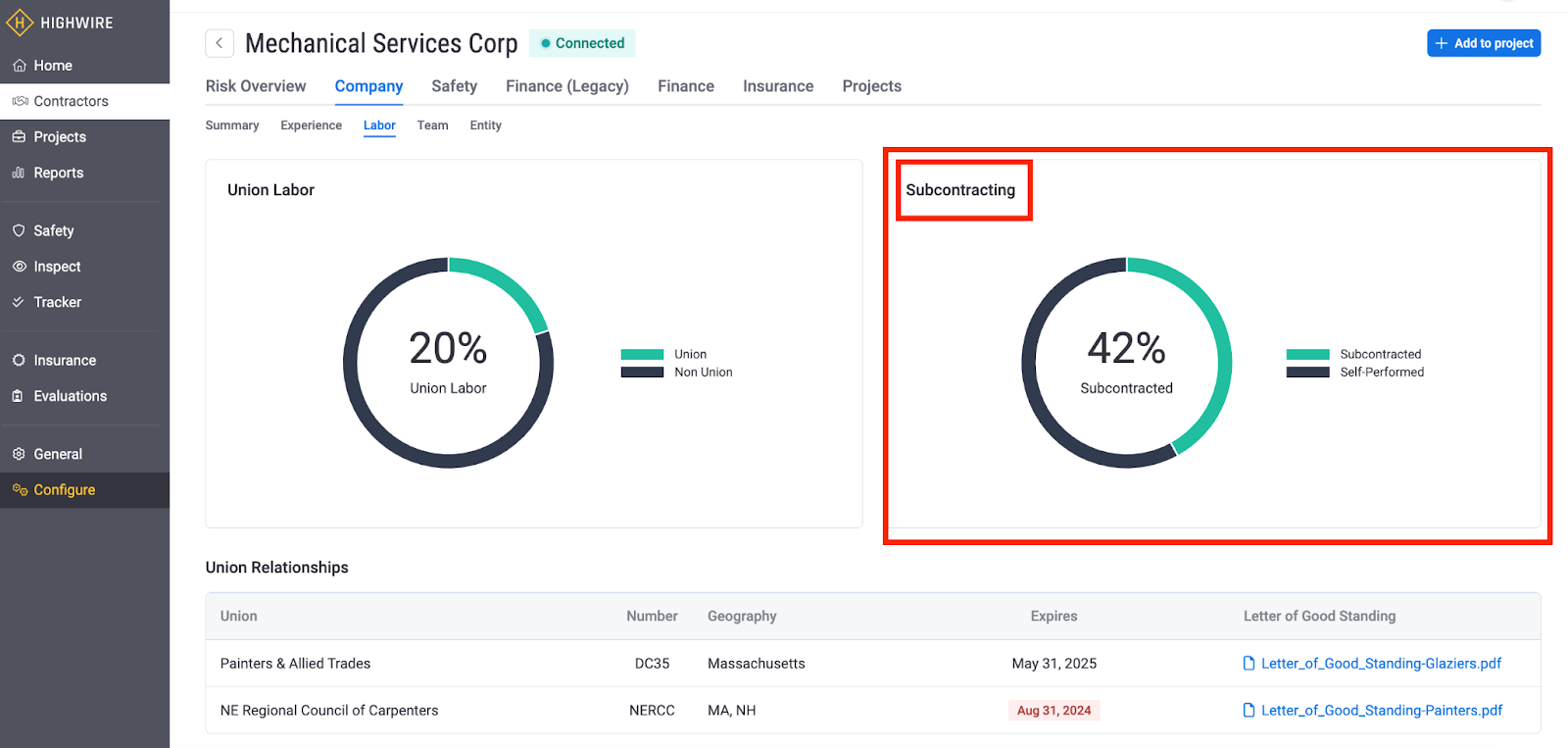Click the Highwire logo icon
Viewport: 1568px width, 748px height.
click(20, 23)
